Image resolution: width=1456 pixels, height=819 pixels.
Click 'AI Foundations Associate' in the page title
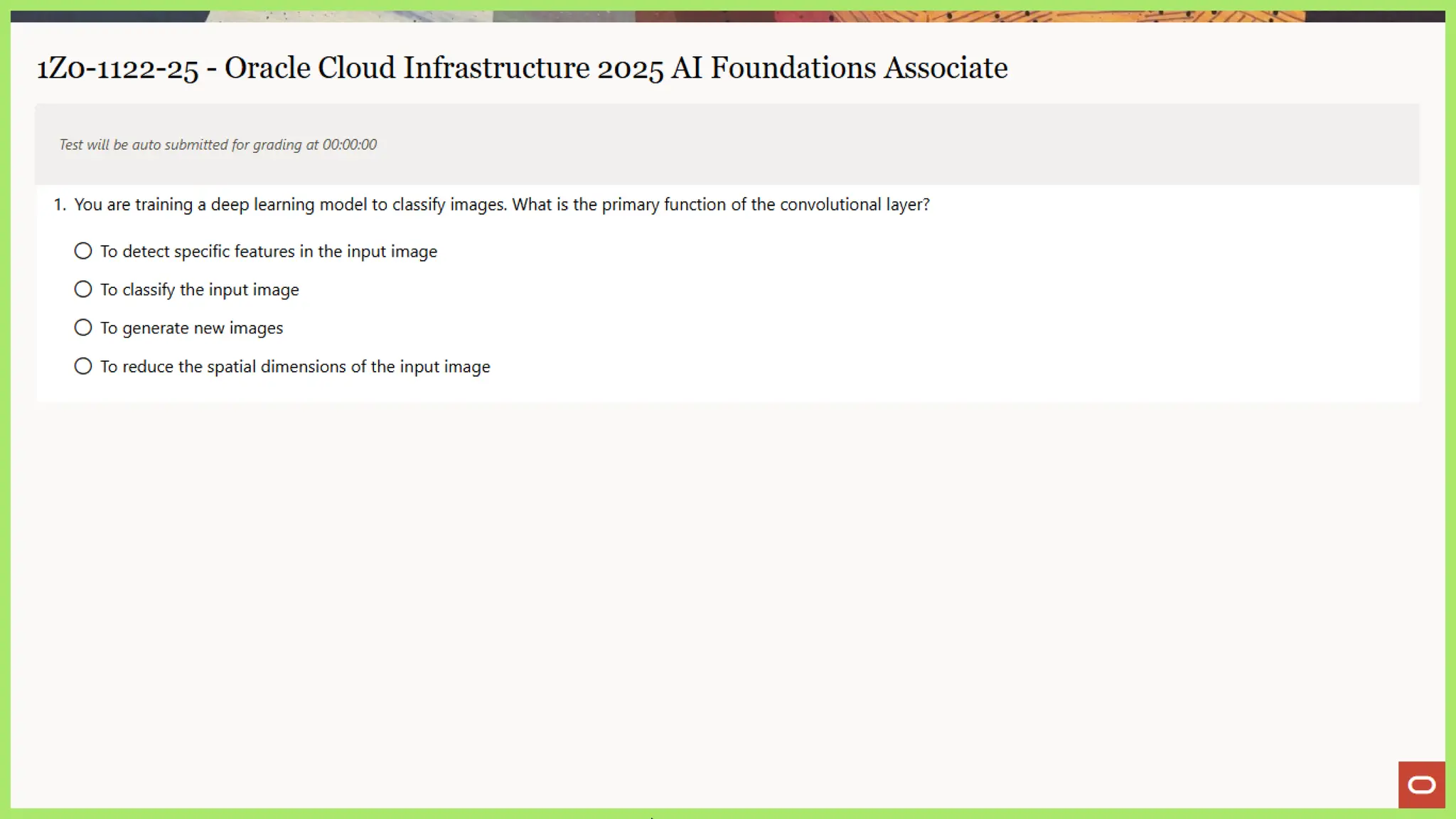pos(839,69)
